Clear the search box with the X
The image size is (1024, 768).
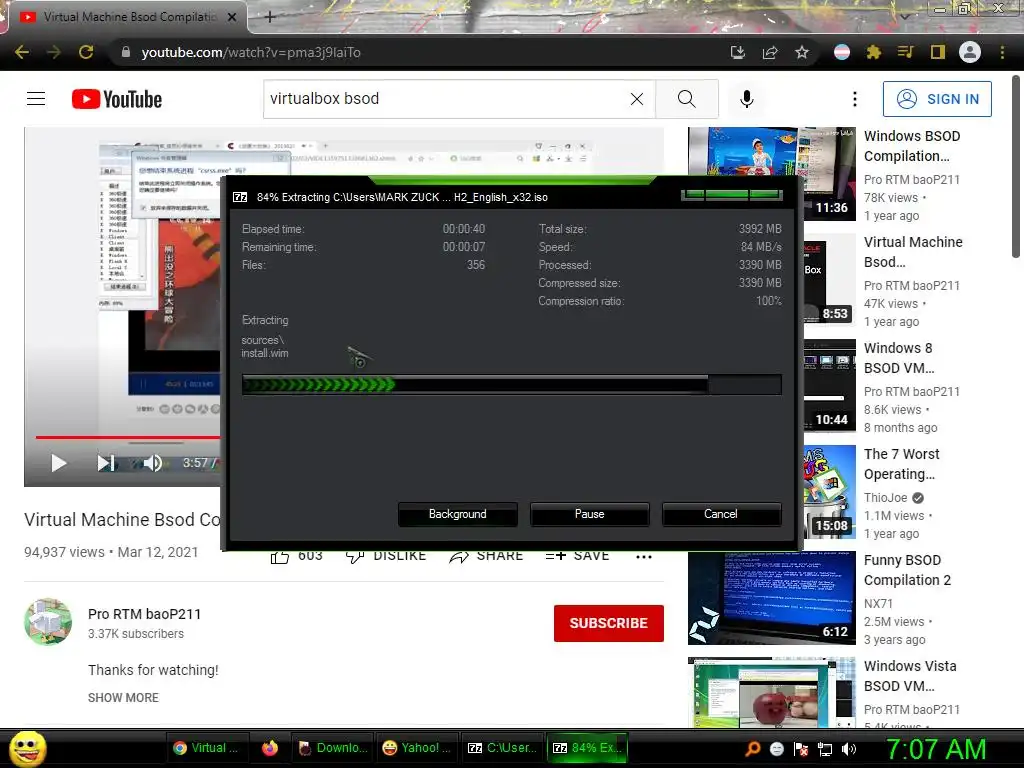point(637,99)
